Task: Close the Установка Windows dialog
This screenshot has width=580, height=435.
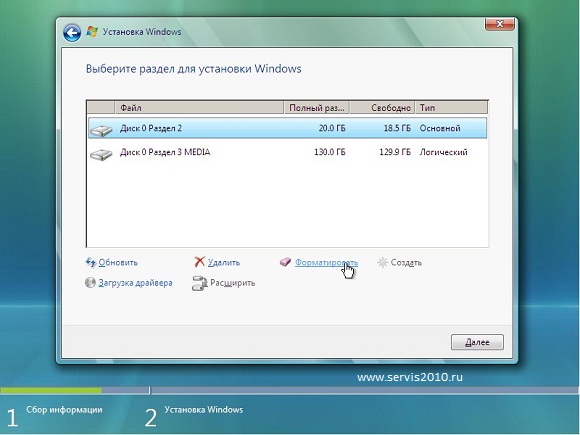Action: click(x=499, y=24)
